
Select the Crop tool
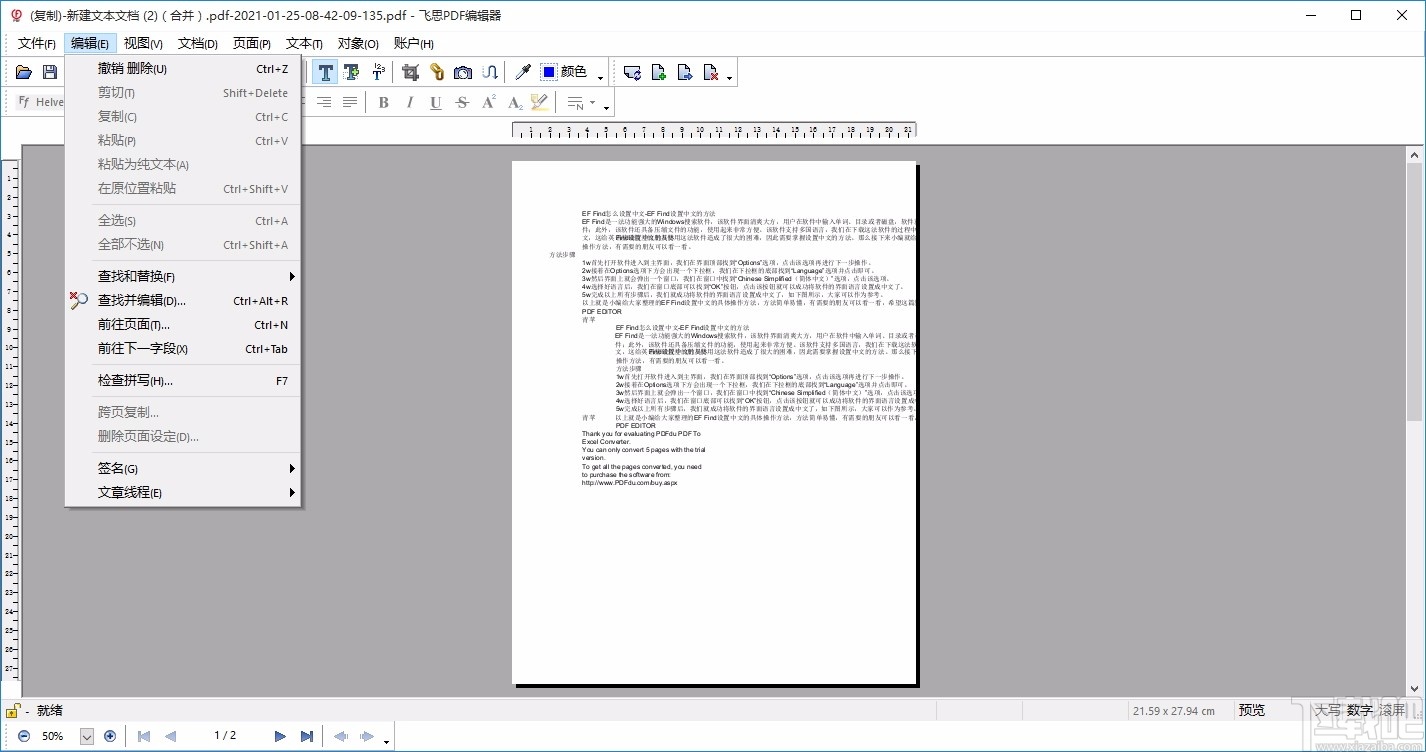[x=410, y=72]
